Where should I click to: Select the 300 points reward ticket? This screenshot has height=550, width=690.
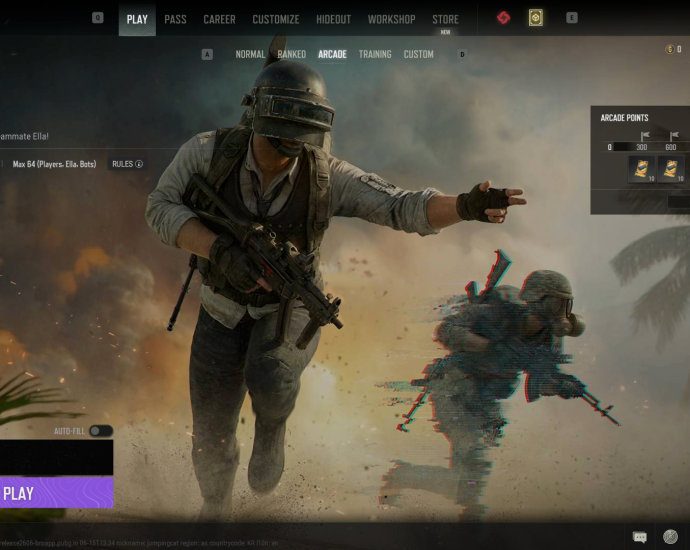pyautogui.click(x=642, y=169)
